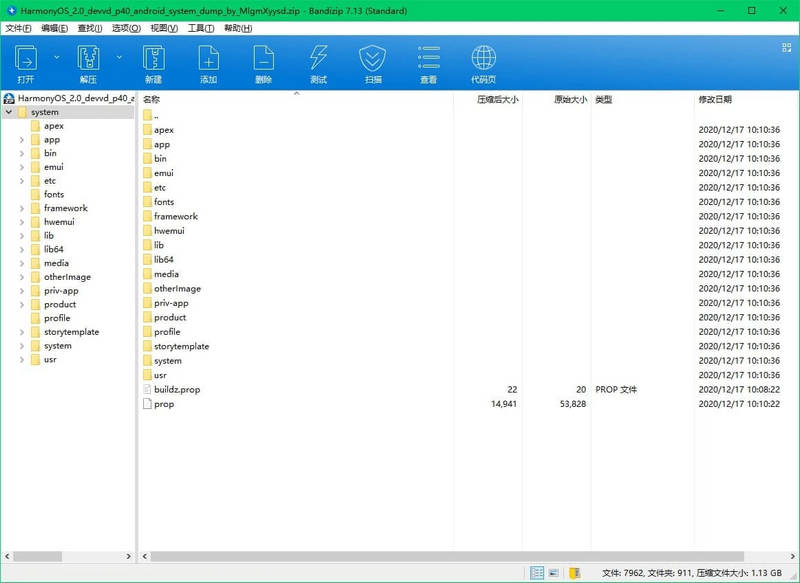Image resolution: width=800 pixels, height=583 pixels.
Task: Click the 添加 (Add files) toolbar icon
Action: coord(208,62)
